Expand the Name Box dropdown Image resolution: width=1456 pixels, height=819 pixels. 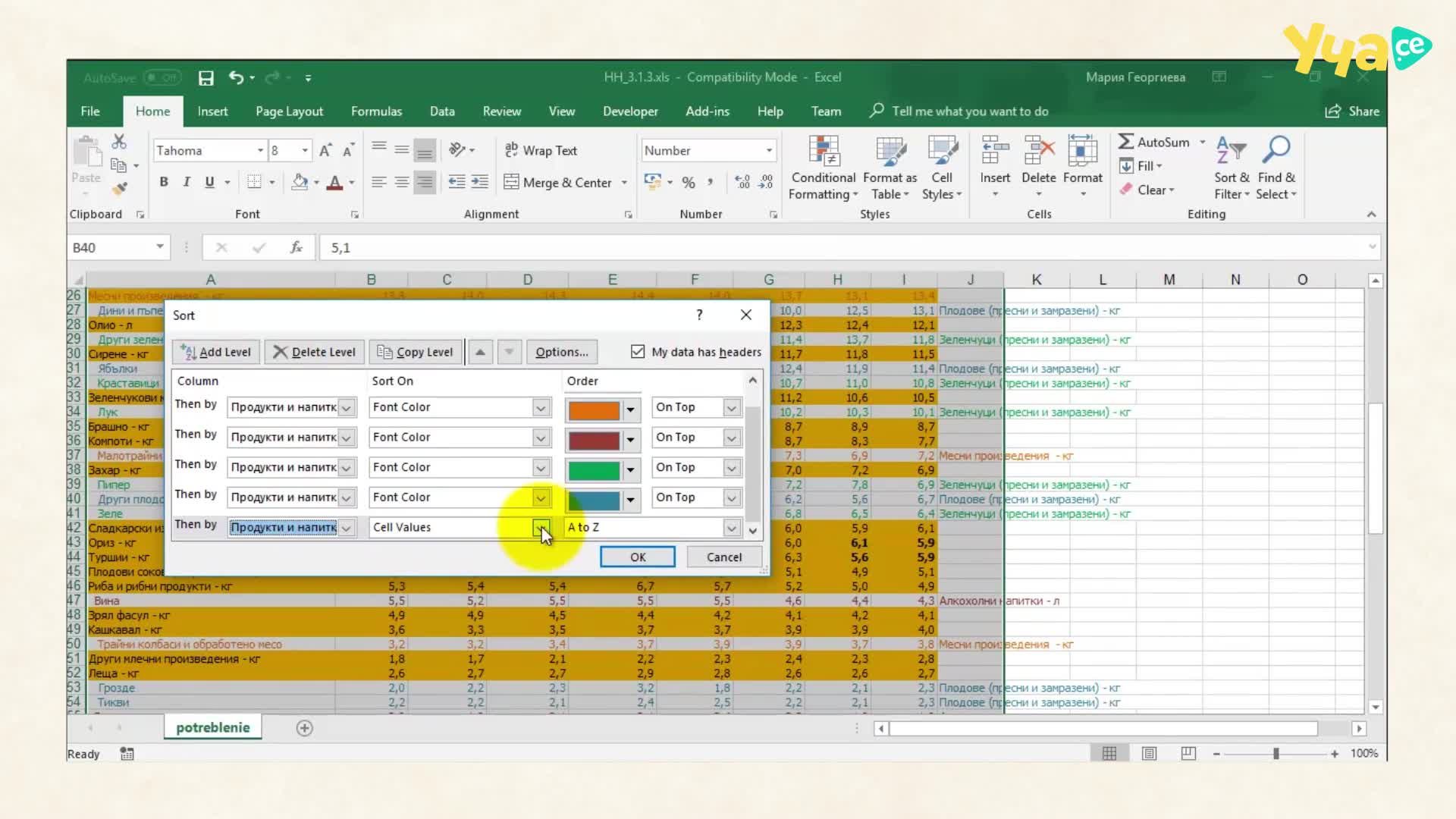160,247
